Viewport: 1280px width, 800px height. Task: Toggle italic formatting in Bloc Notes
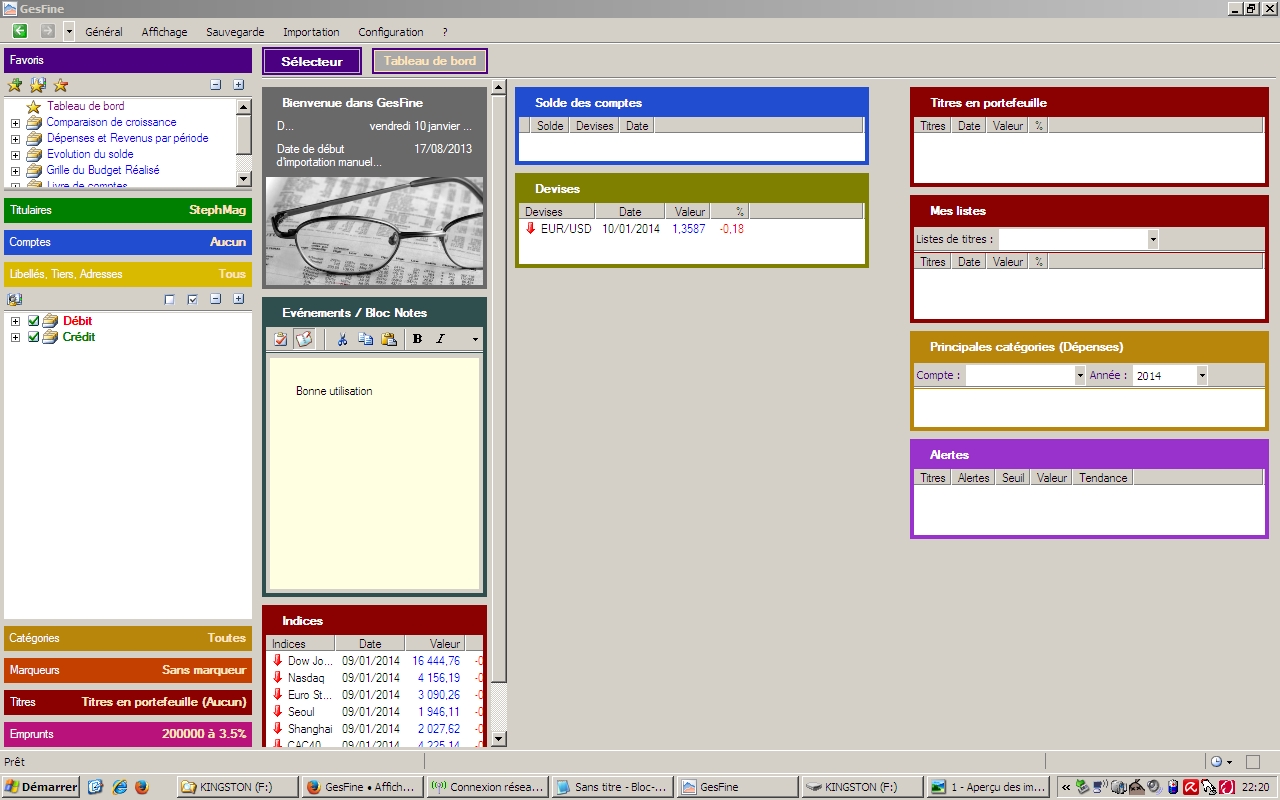coord(440,339)
